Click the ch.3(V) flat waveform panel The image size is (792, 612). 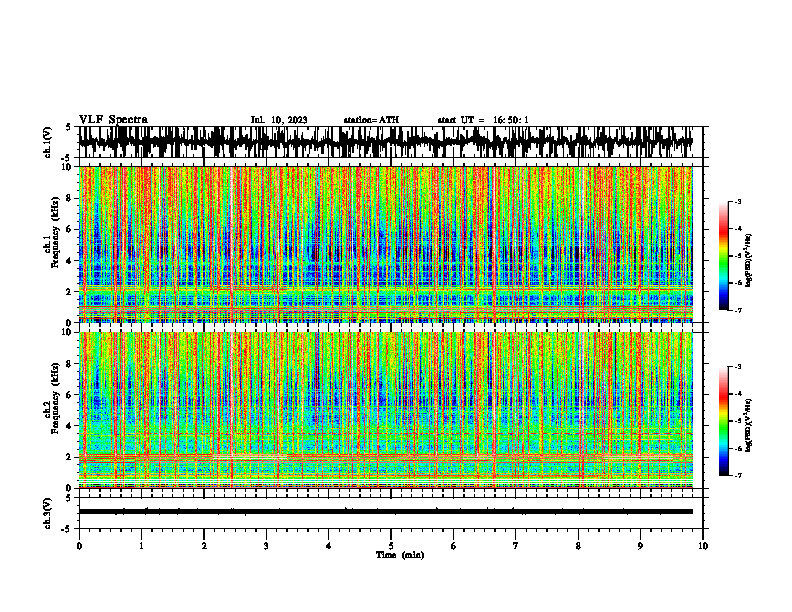point(390,513)
